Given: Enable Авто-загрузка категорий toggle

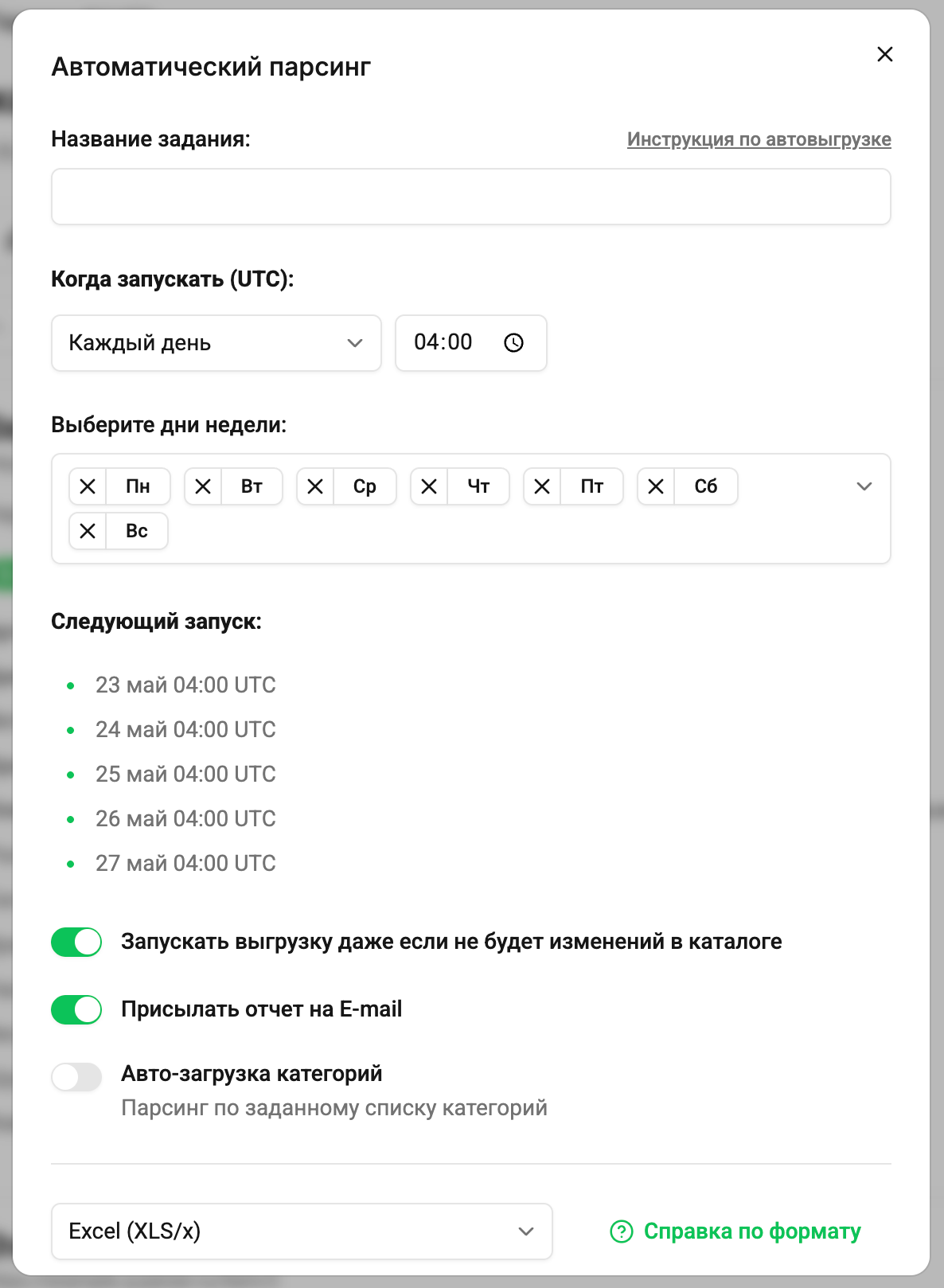Looking at the screenshot, I should (76, 1078).
